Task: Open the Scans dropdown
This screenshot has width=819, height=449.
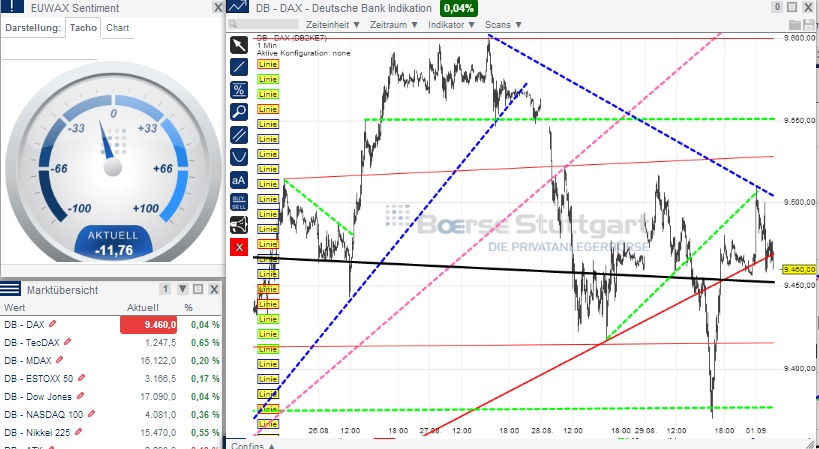Action: 504,25
